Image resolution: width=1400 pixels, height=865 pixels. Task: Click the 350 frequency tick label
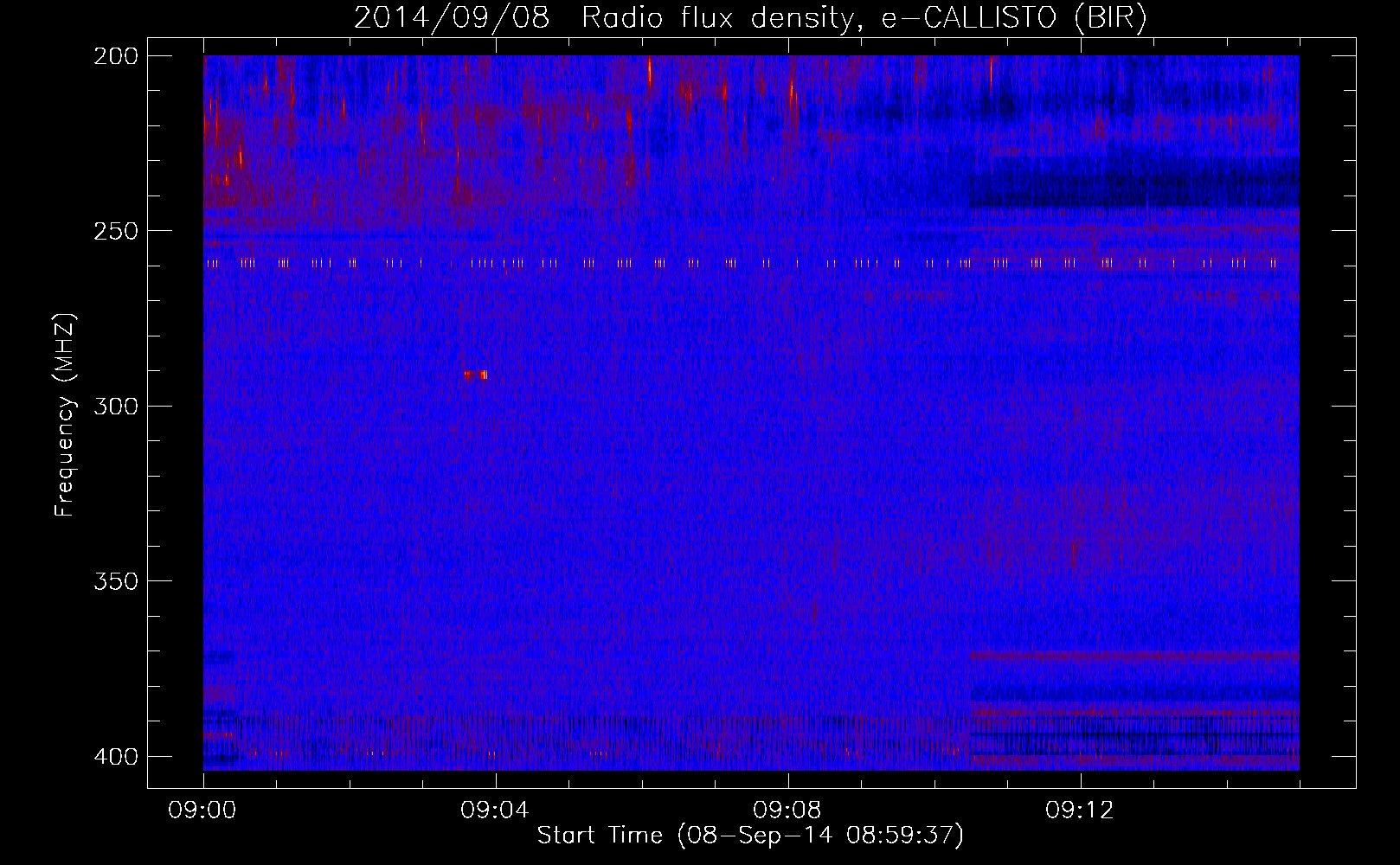(x=115, y=581)
